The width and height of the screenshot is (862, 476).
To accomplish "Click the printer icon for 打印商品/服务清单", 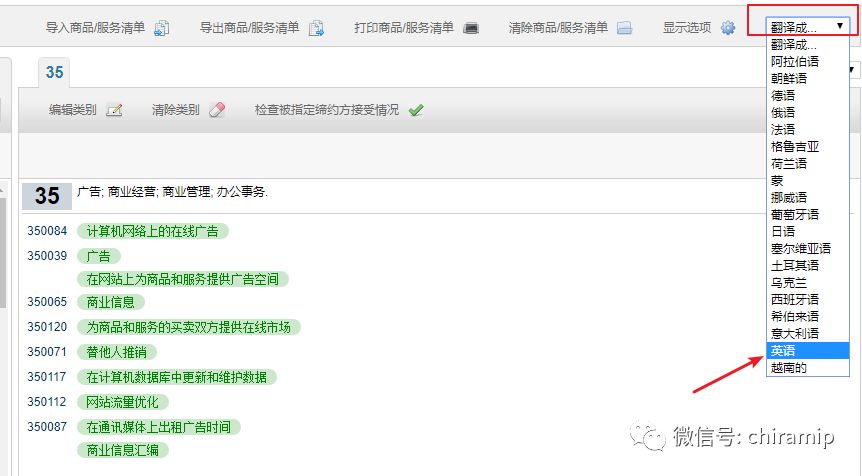I will click(x=471, y=28).
